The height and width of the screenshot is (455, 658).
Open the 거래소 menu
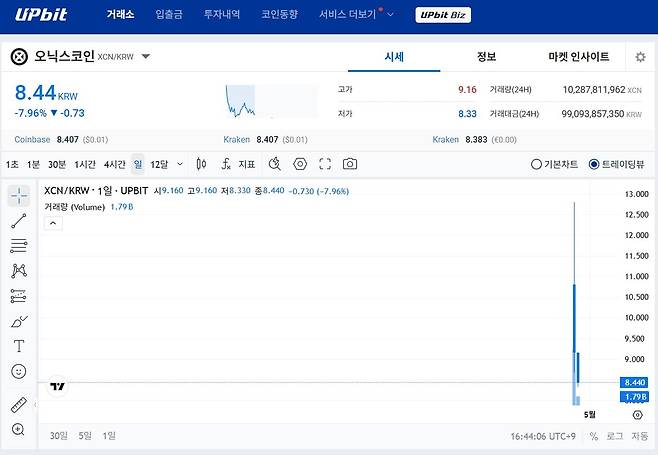point(120,15)
